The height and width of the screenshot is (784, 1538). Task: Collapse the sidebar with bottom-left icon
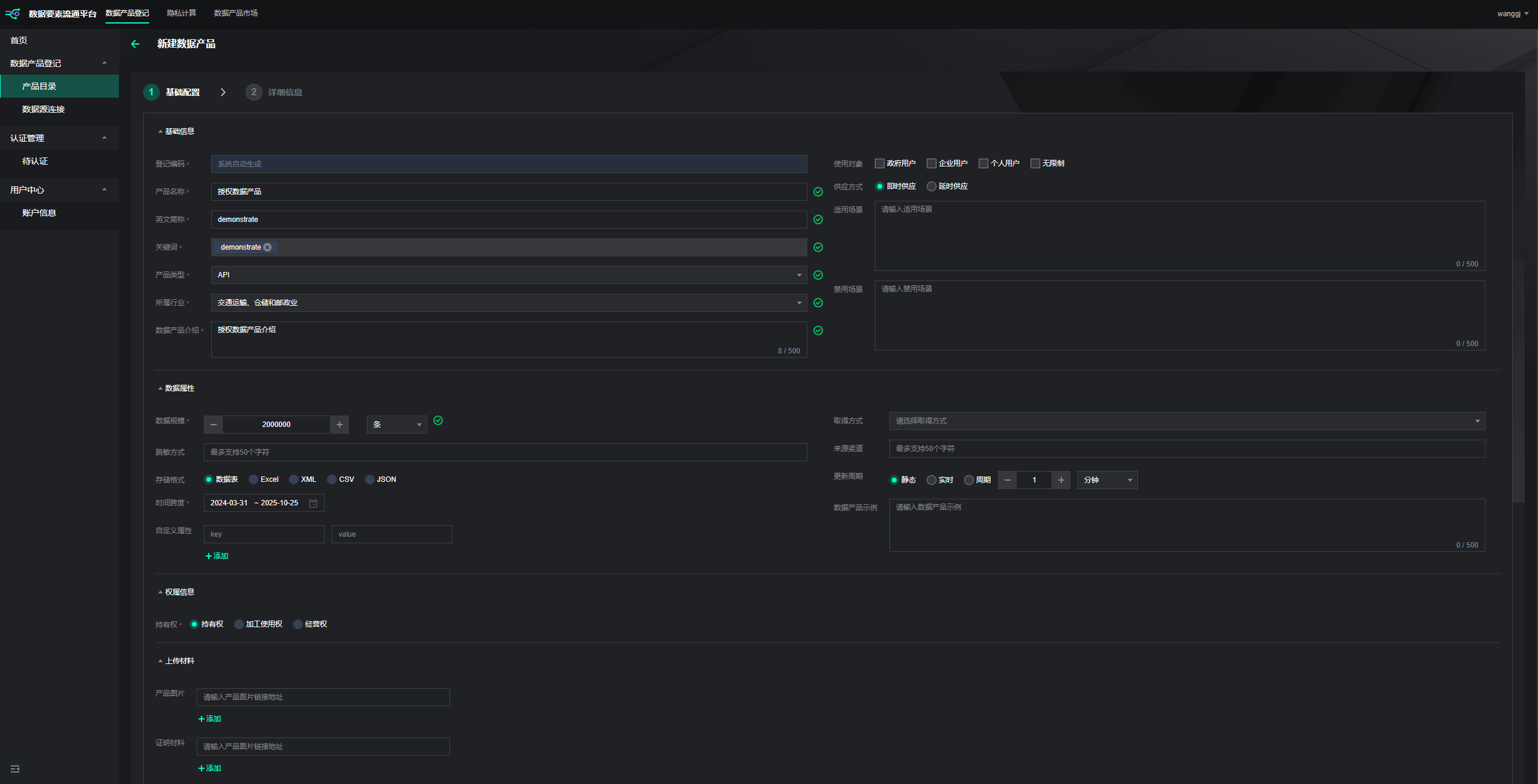[15, 769]
